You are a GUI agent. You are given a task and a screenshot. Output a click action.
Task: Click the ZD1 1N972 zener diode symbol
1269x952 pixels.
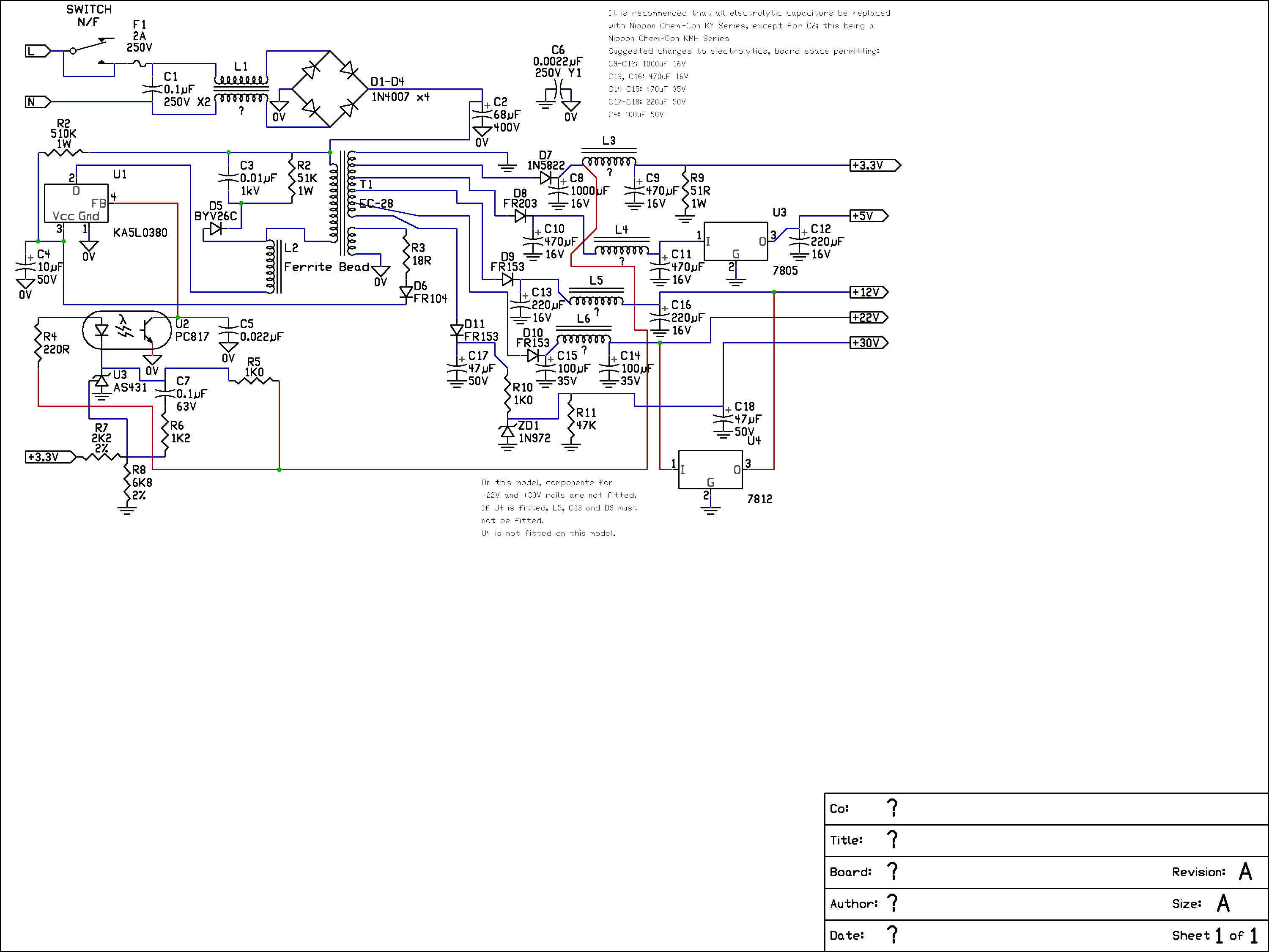coord(508,431)
